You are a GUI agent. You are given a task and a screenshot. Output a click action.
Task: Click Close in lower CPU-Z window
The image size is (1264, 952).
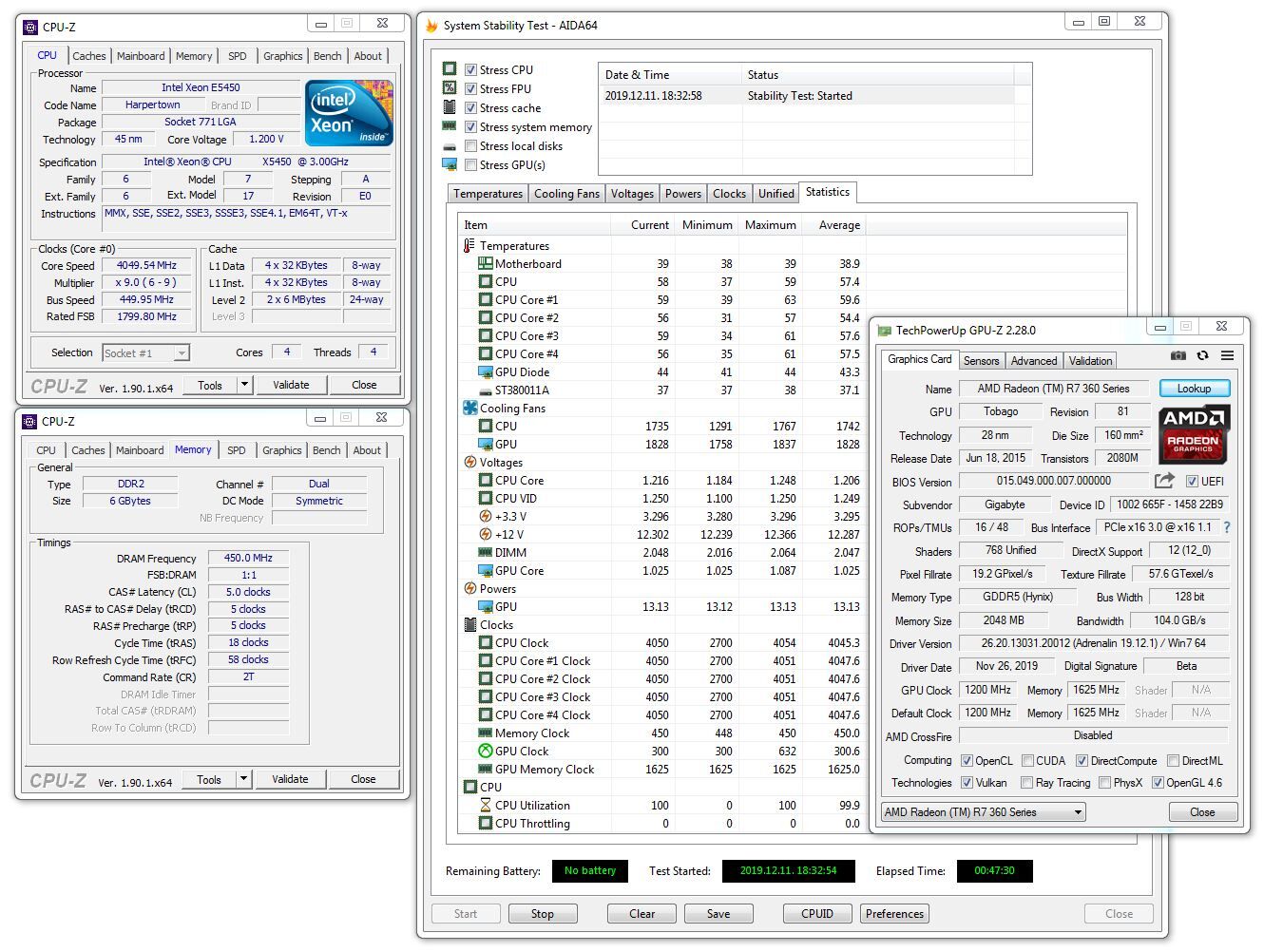point(363,779)
